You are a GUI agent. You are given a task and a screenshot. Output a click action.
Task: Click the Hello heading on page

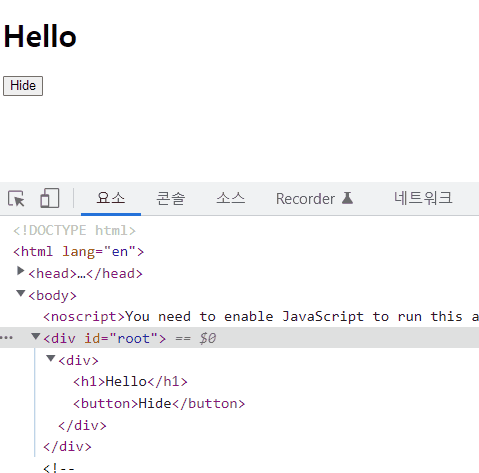point(40,36)
